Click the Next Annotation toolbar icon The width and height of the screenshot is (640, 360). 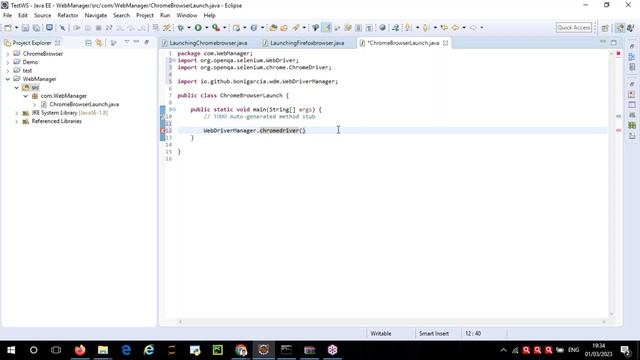pos(408,28)
